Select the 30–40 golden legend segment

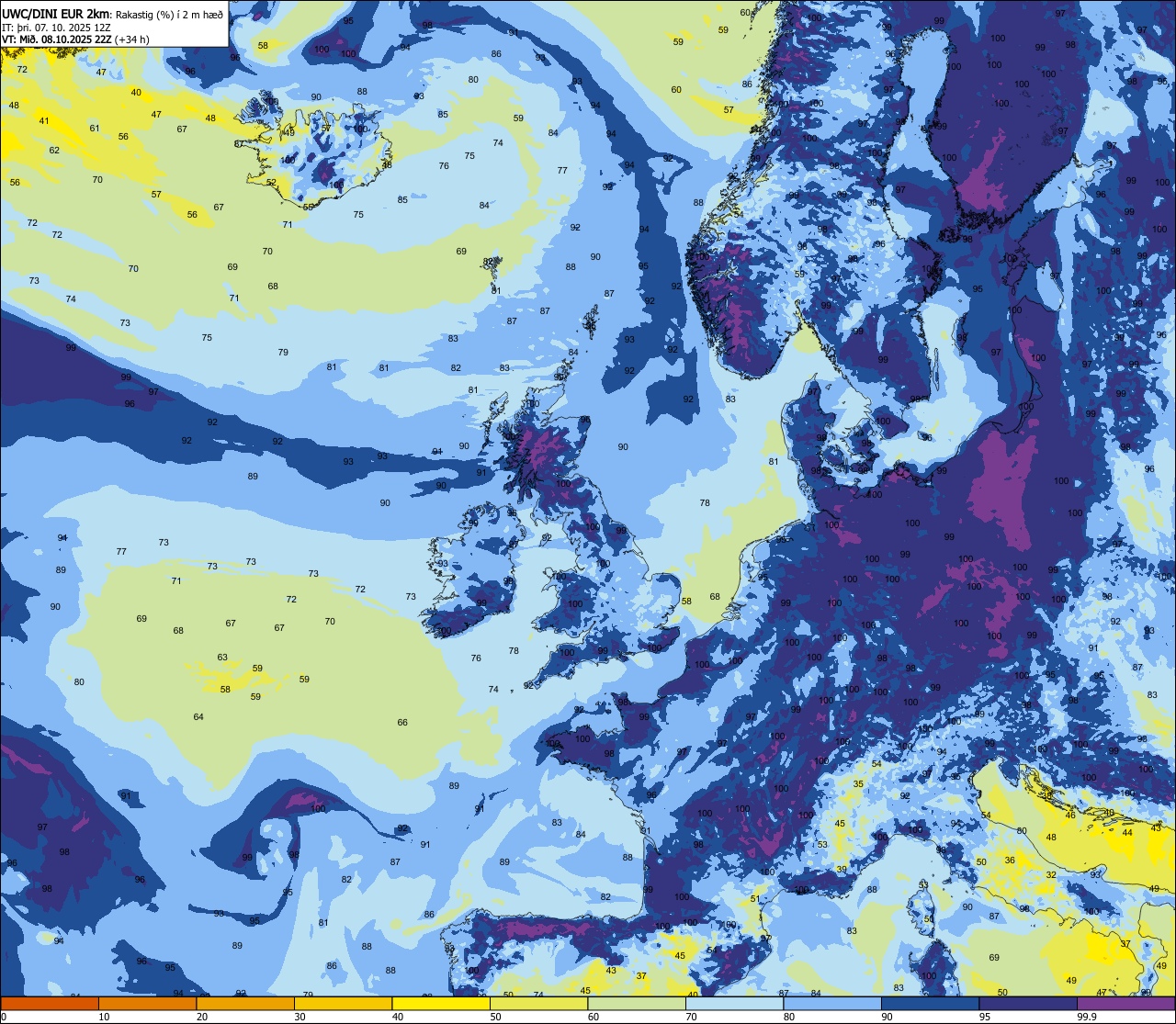[x=343, y=1003]
